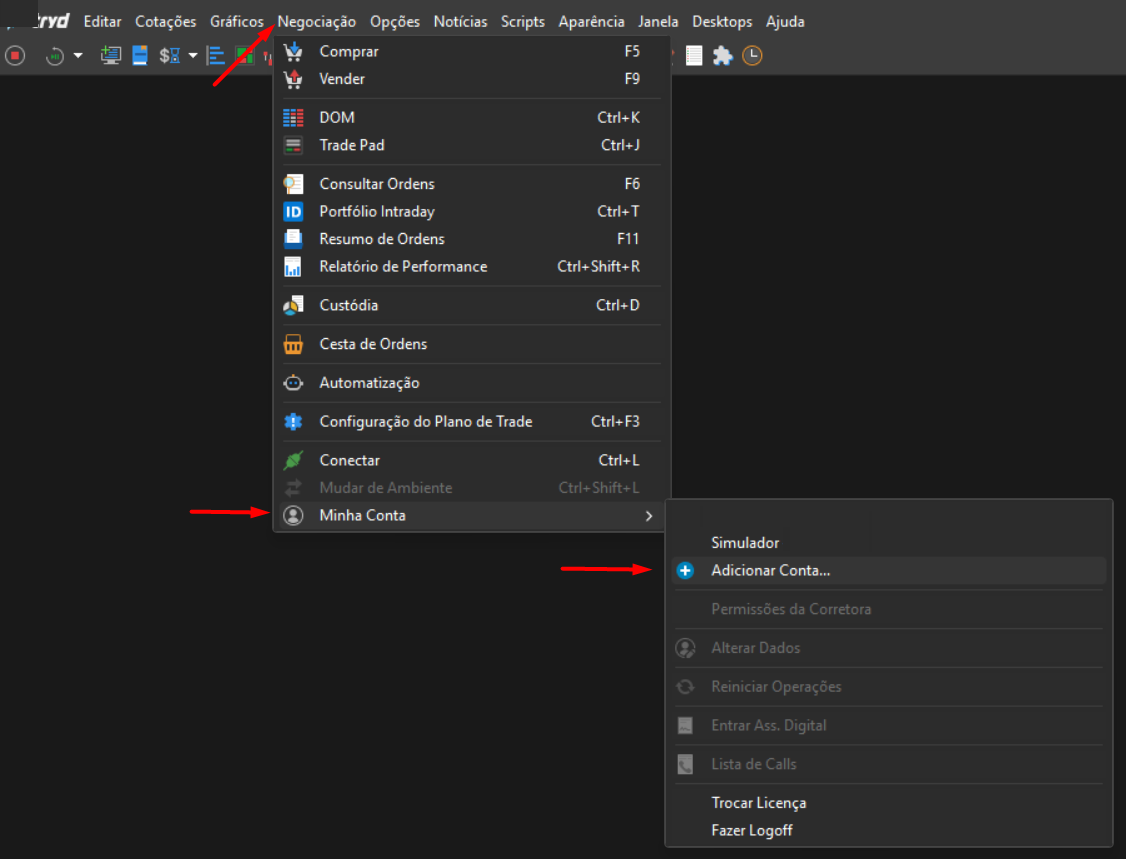Click the puzzle piece plugin toolbar icon
This screenshot has width=1126, height=859.
[722, 55]
